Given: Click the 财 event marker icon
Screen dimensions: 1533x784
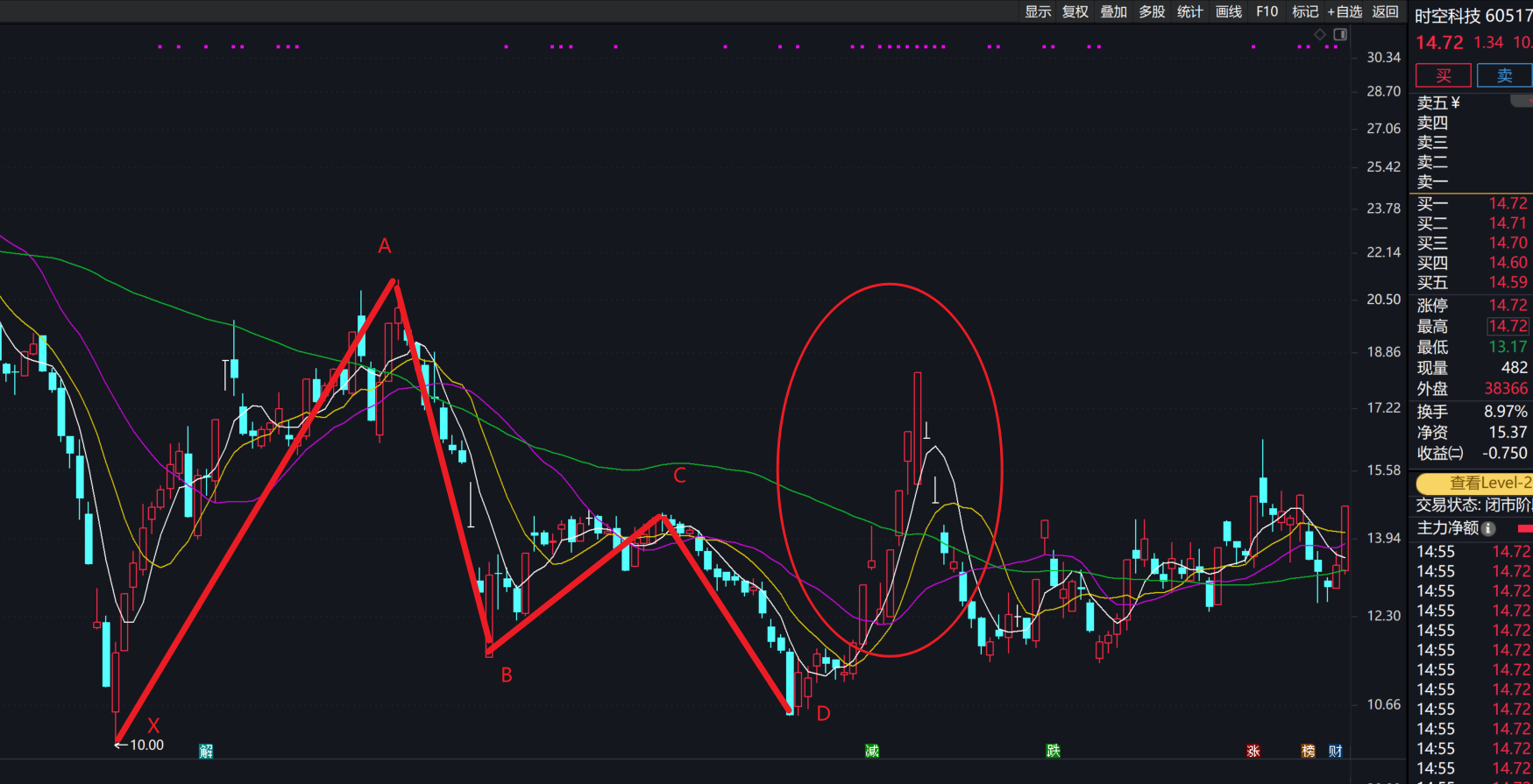Looking at the screenshot, I should click(x=1335, y=751).
